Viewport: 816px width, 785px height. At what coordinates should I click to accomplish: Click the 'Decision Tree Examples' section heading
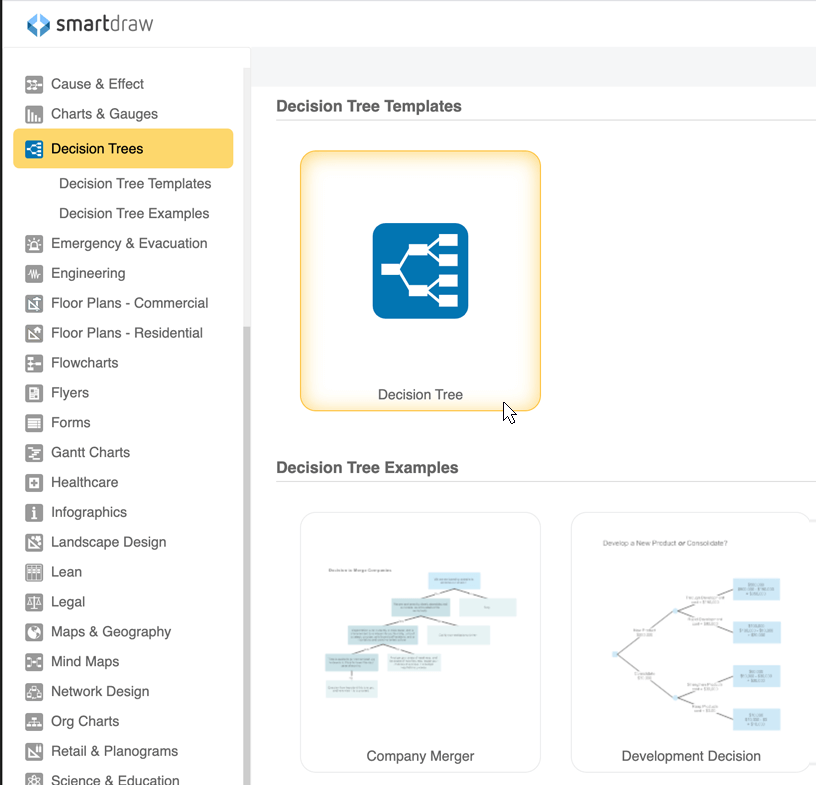367,467
